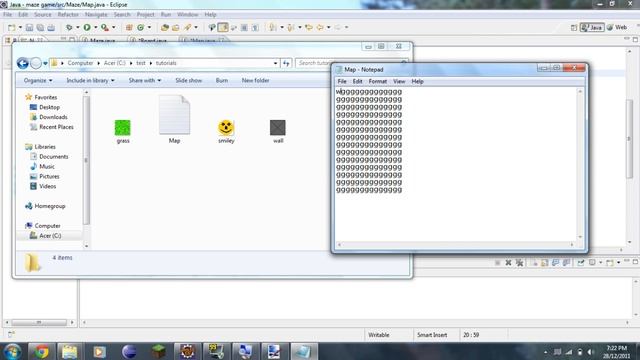640x360 pixels.
Task: Select Acer (C:) drive in navigation pane
Action: 50,236
